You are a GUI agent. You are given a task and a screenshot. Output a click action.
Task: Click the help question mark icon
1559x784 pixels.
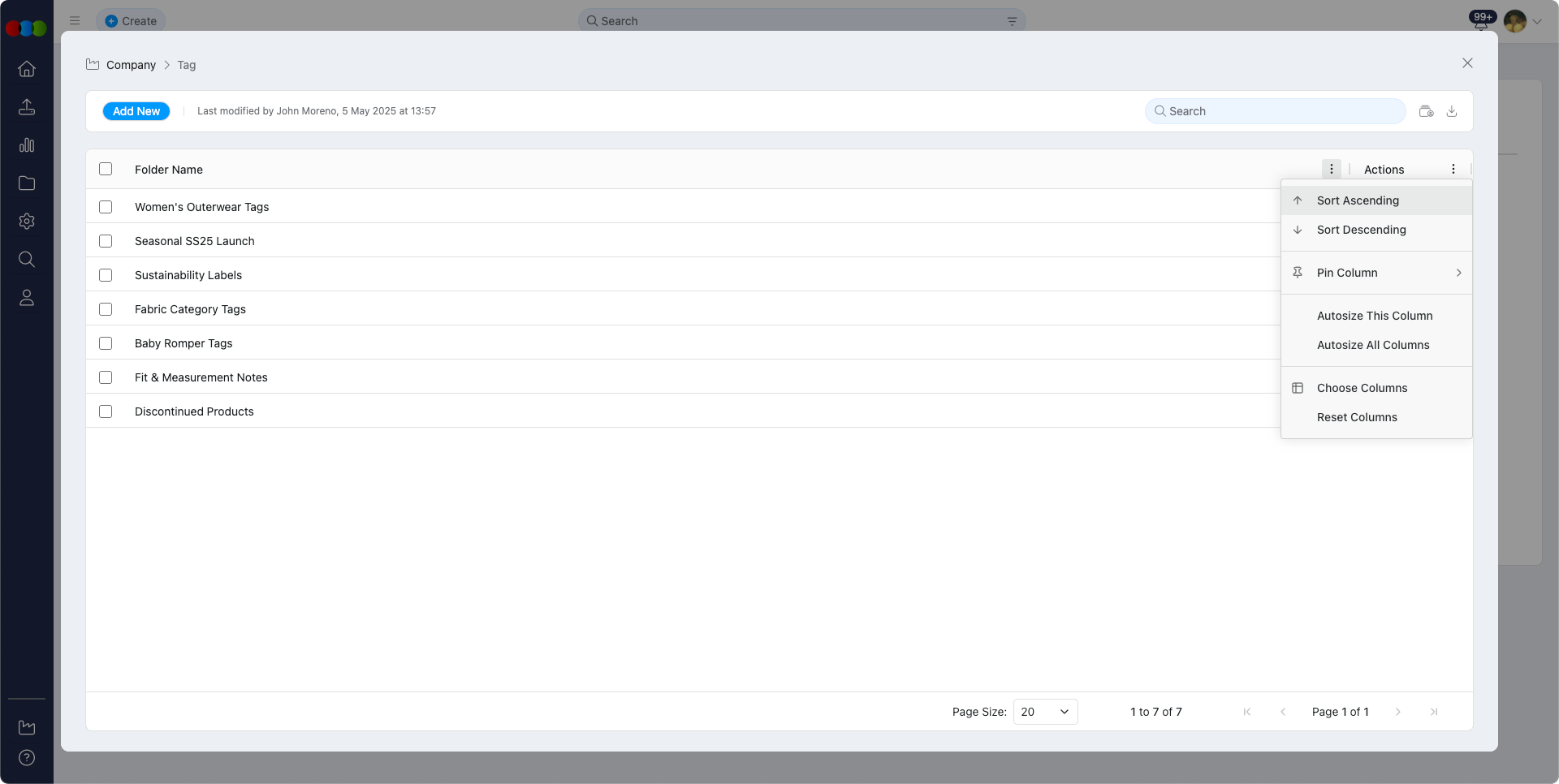[27, 758]
